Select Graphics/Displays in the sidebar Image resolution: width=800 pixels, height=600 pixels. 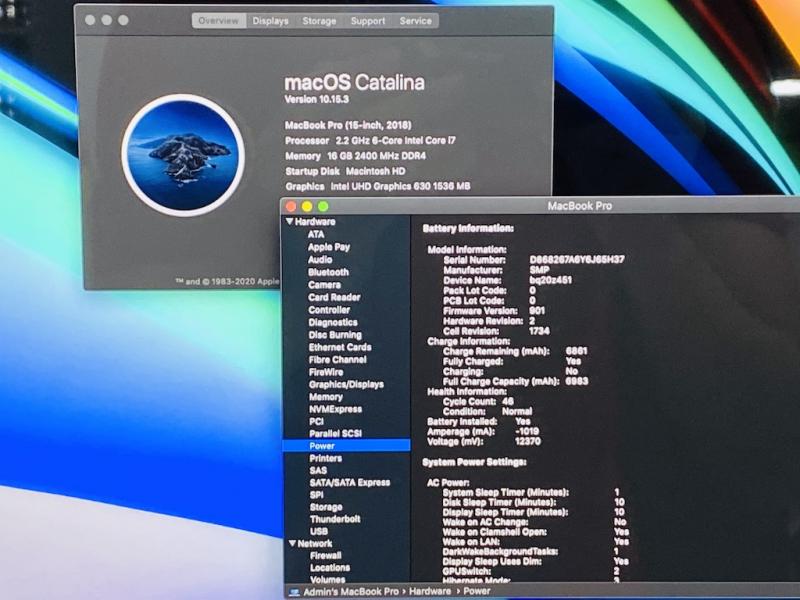(346, 384)
